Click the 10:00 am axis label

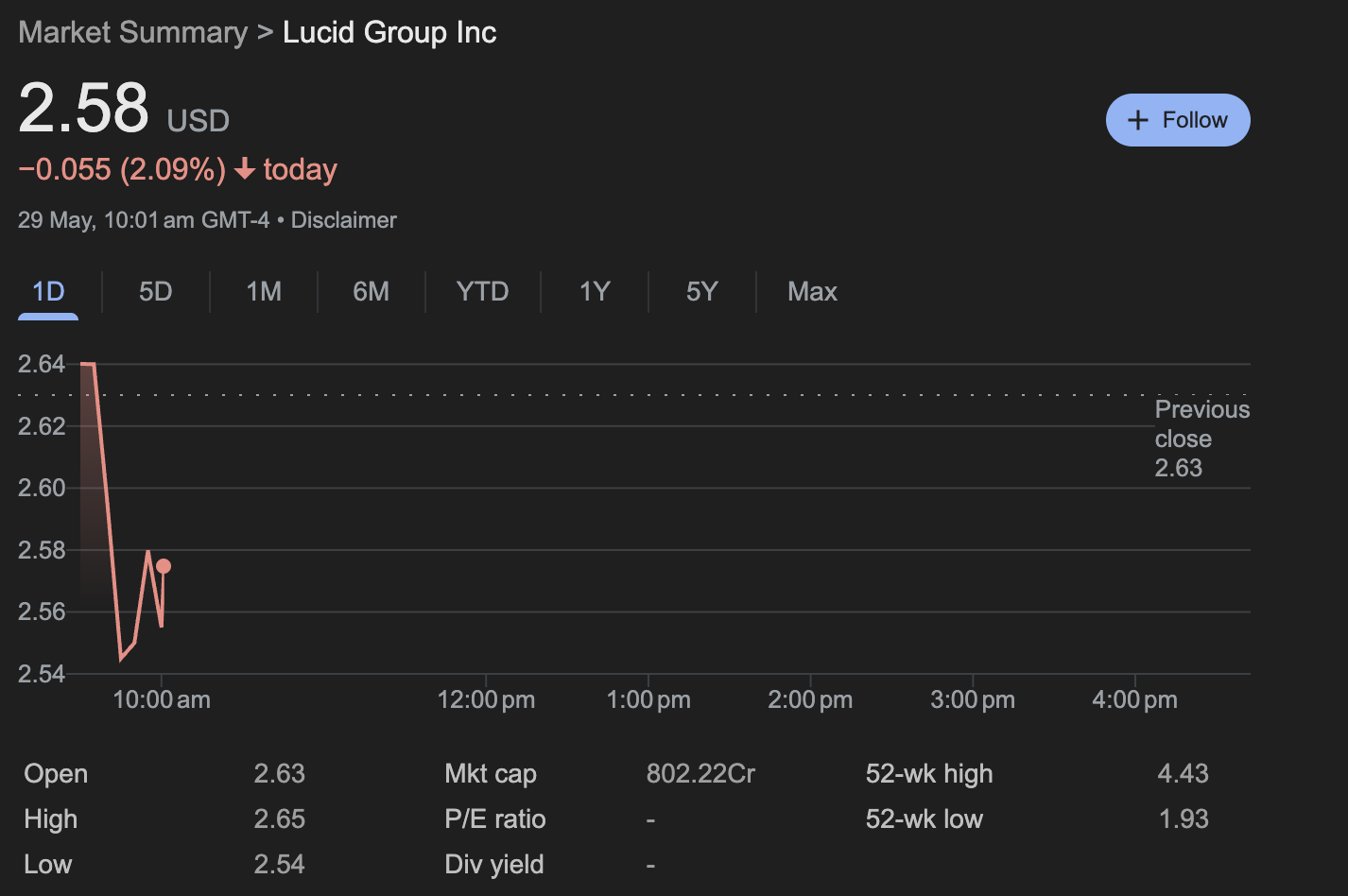[162, 700]
